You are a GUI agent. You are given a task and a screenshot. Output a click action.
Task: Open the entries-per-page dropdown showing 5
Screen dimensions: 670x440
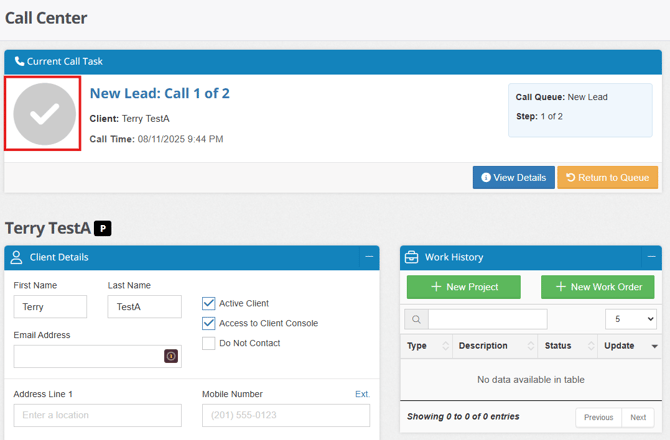[x=631, y=319]
